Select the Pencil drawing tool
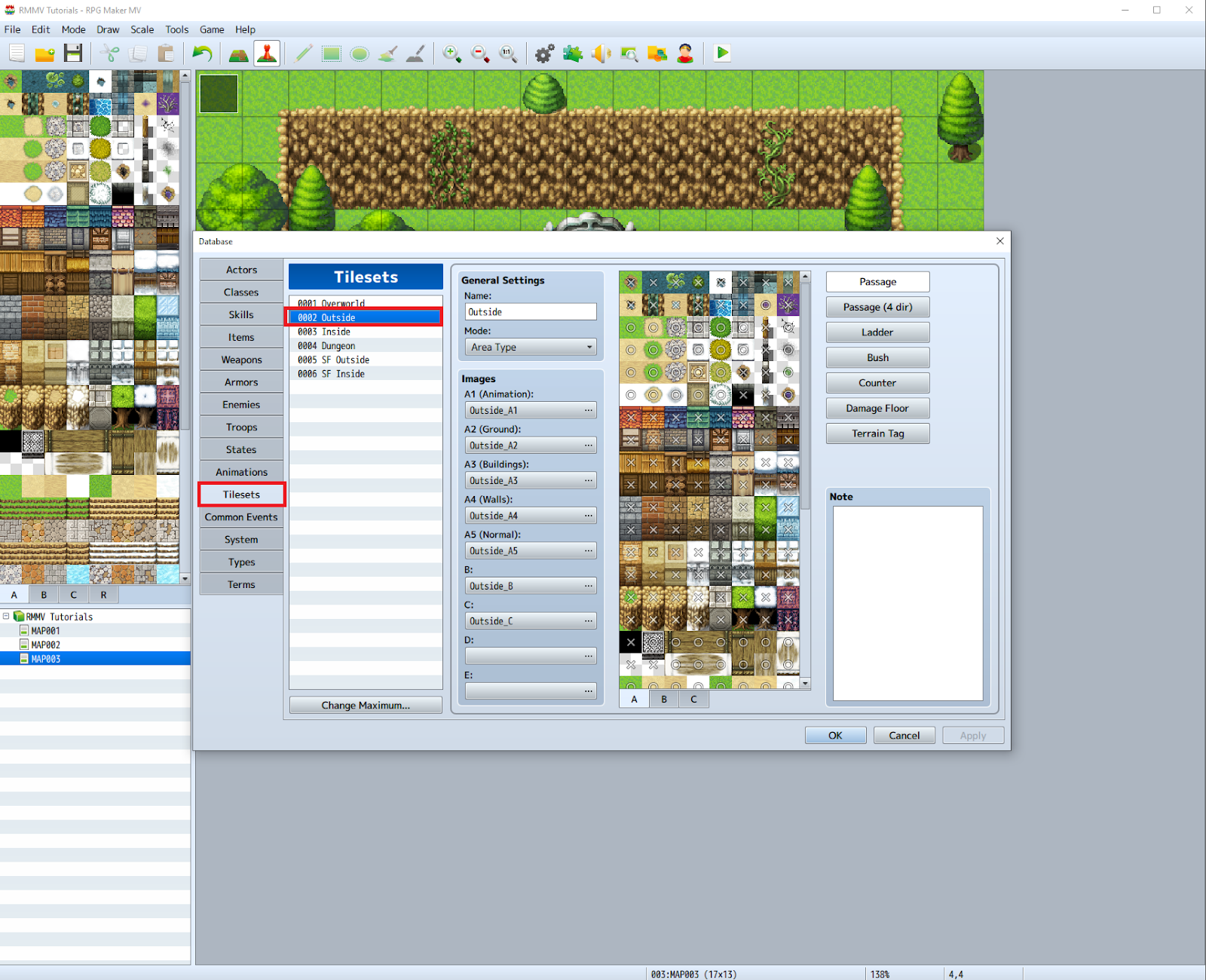Image resolution: width=1206 pixels, height=980 pixels. coord(304,53)
